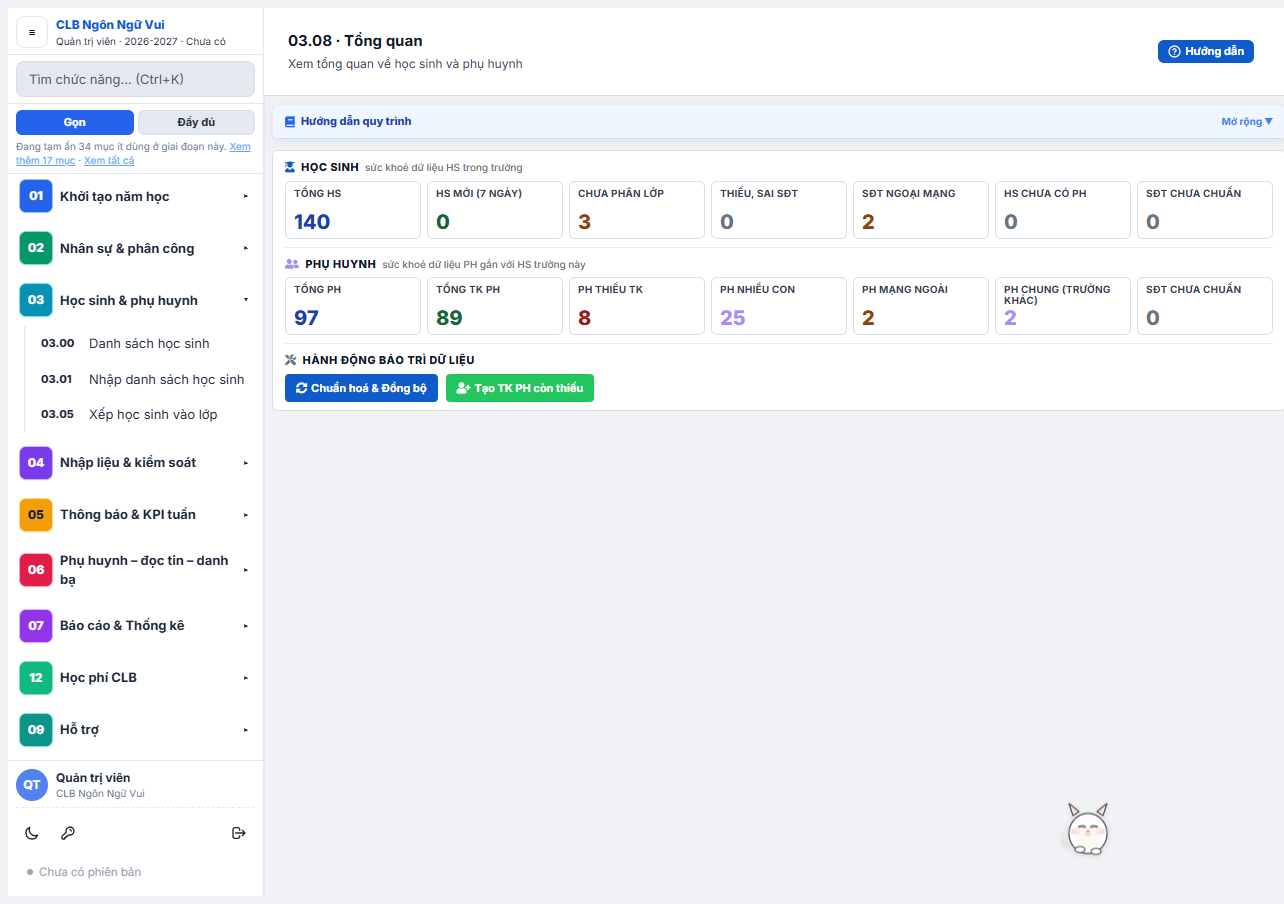The width and height of the screenshot is (1284, 904).
Task: Click the Xem tất cả link
Action: coord(109,160)
